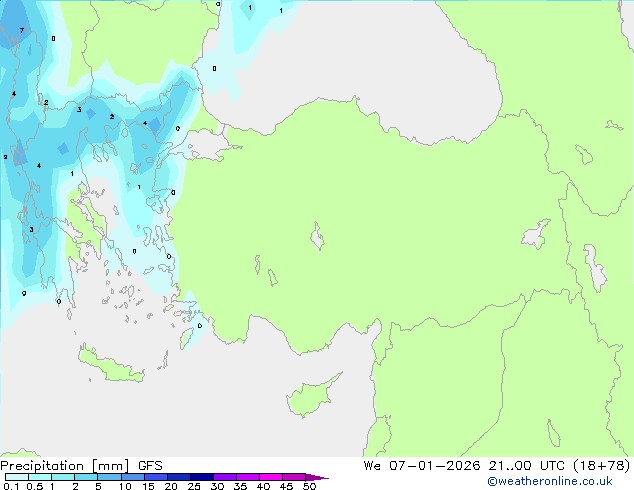Image resolution: width=634 pixels, height=490 pixels.
Task: Click the "07-01-2026" date text
Action: click(435, 466)
